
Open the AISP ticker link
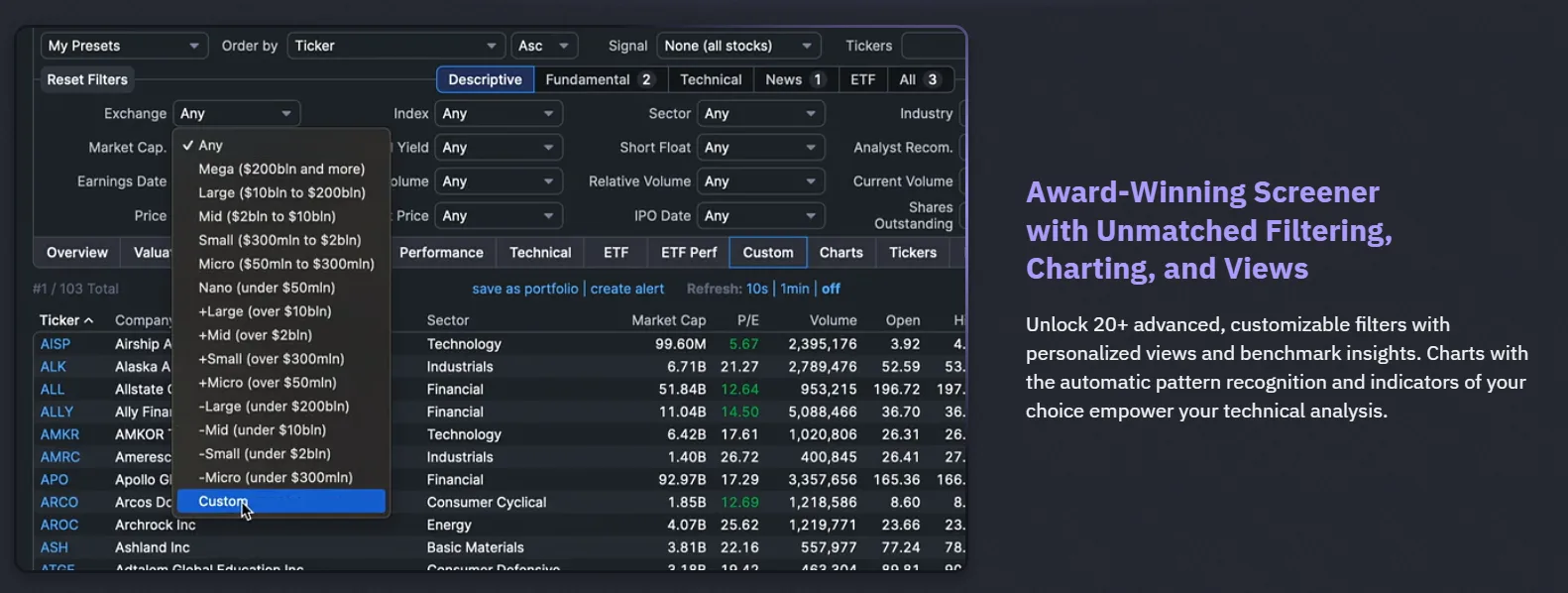56,344
